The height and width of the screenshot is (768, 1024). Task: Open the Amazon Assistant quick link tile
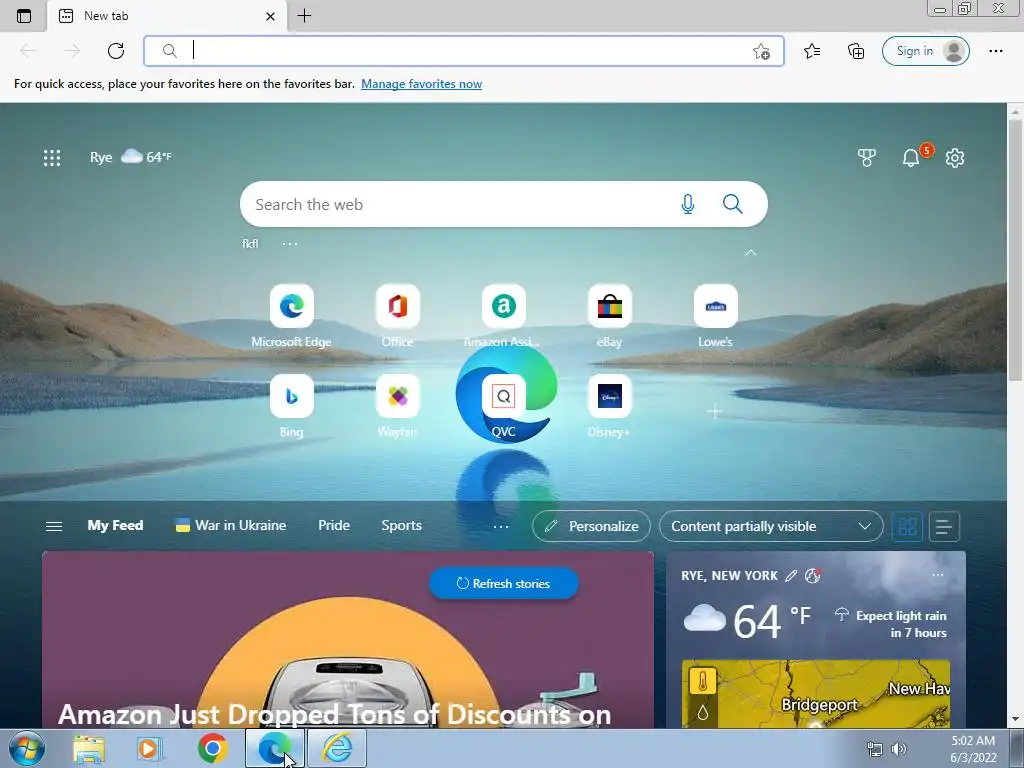(504, 315)
